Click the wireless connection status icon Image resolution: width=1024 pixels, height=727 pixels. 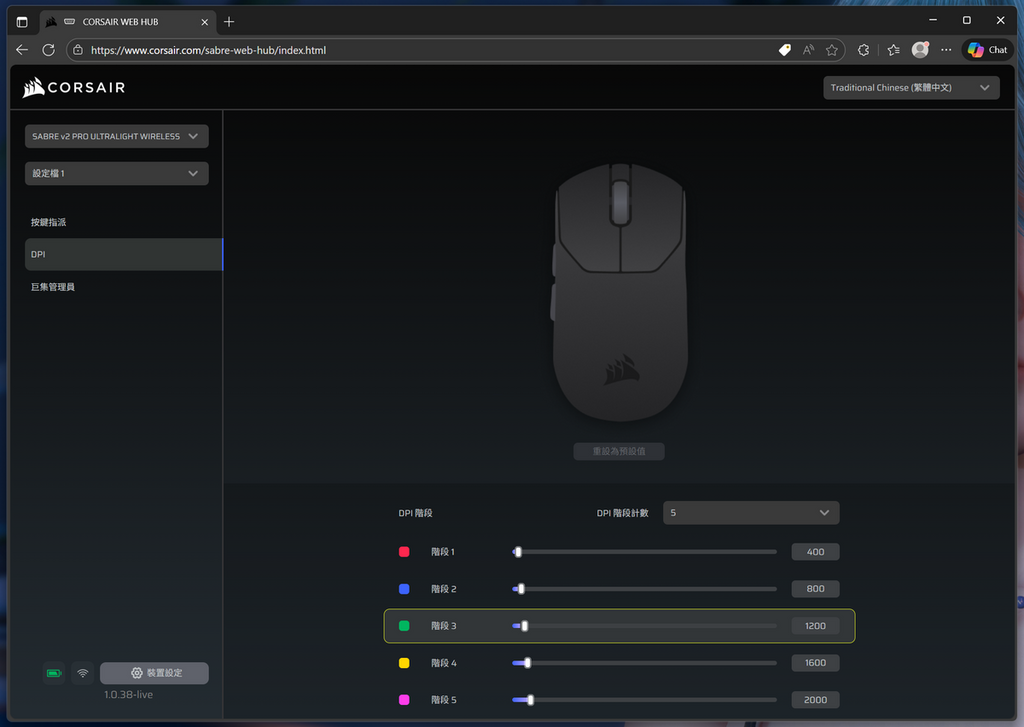pyautogui.click(x=82, y=673)
